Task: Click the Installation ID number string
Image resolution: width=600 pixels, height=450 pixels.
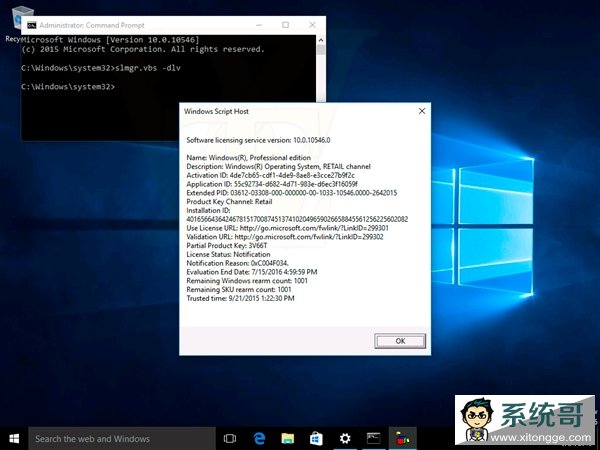Action: point(297,219)
